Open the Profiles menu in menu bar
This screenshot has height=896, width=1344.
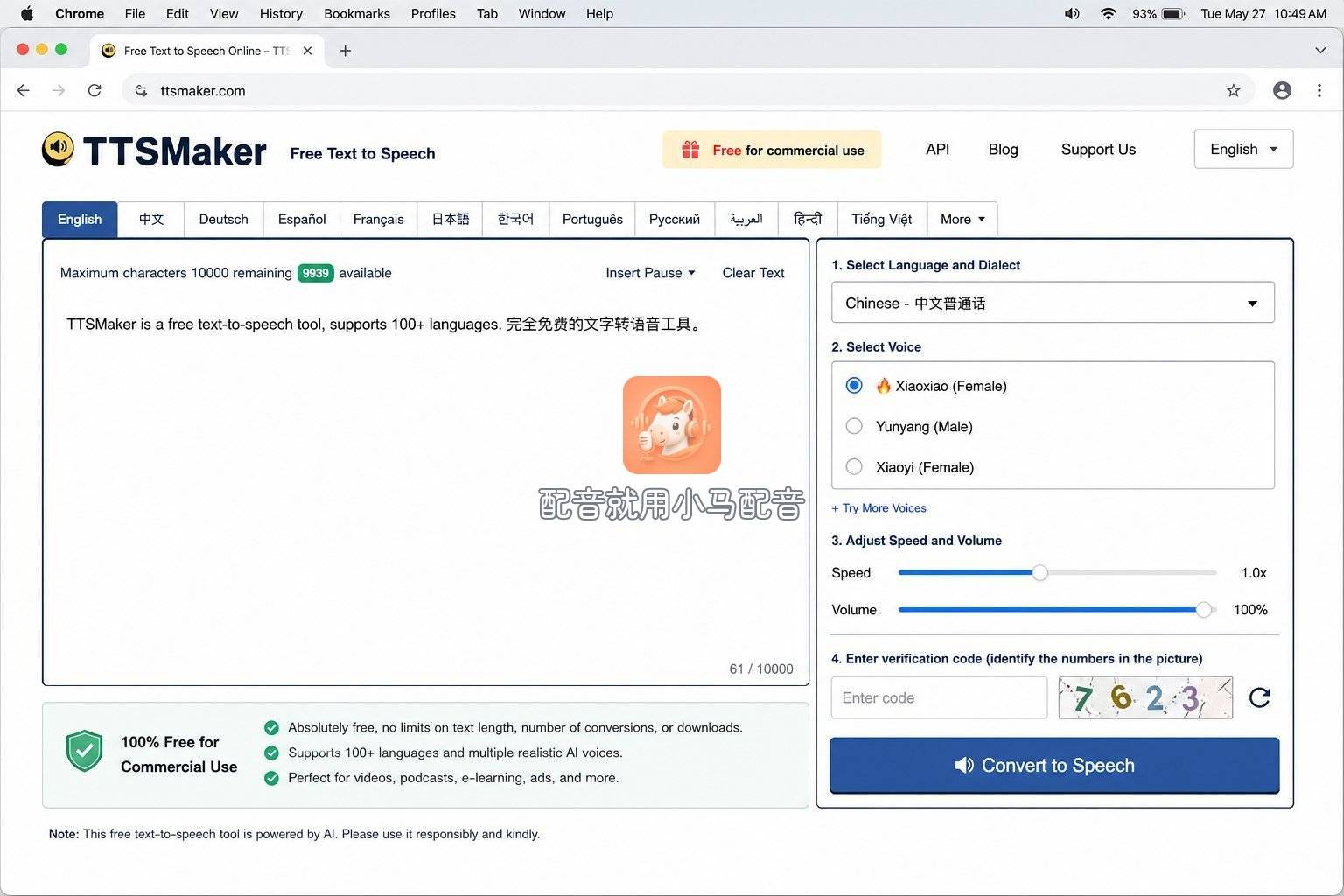pyautogui.click(x=433, y=13)
